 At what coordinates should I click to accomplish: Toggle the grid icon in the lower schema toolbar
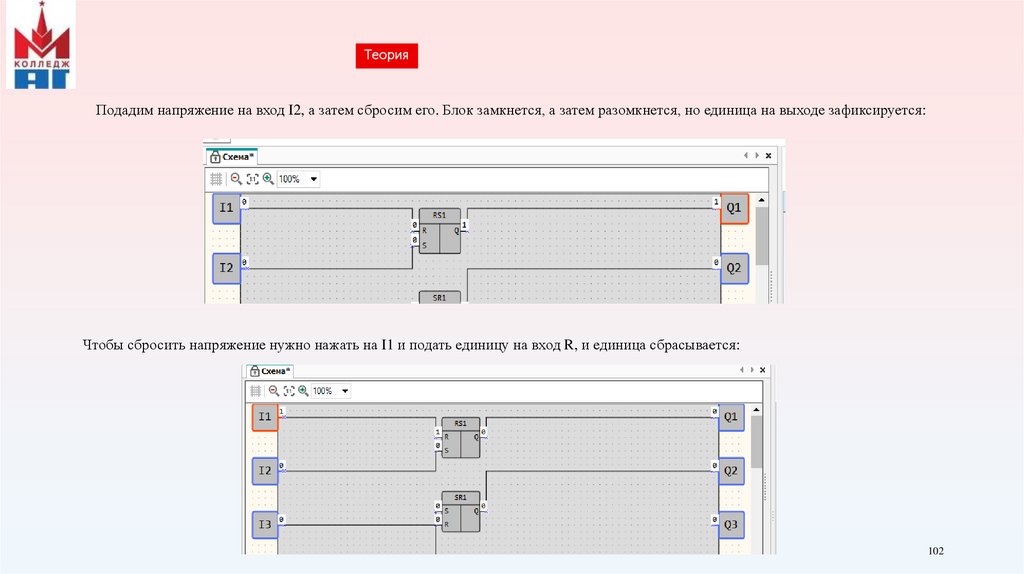255,391
